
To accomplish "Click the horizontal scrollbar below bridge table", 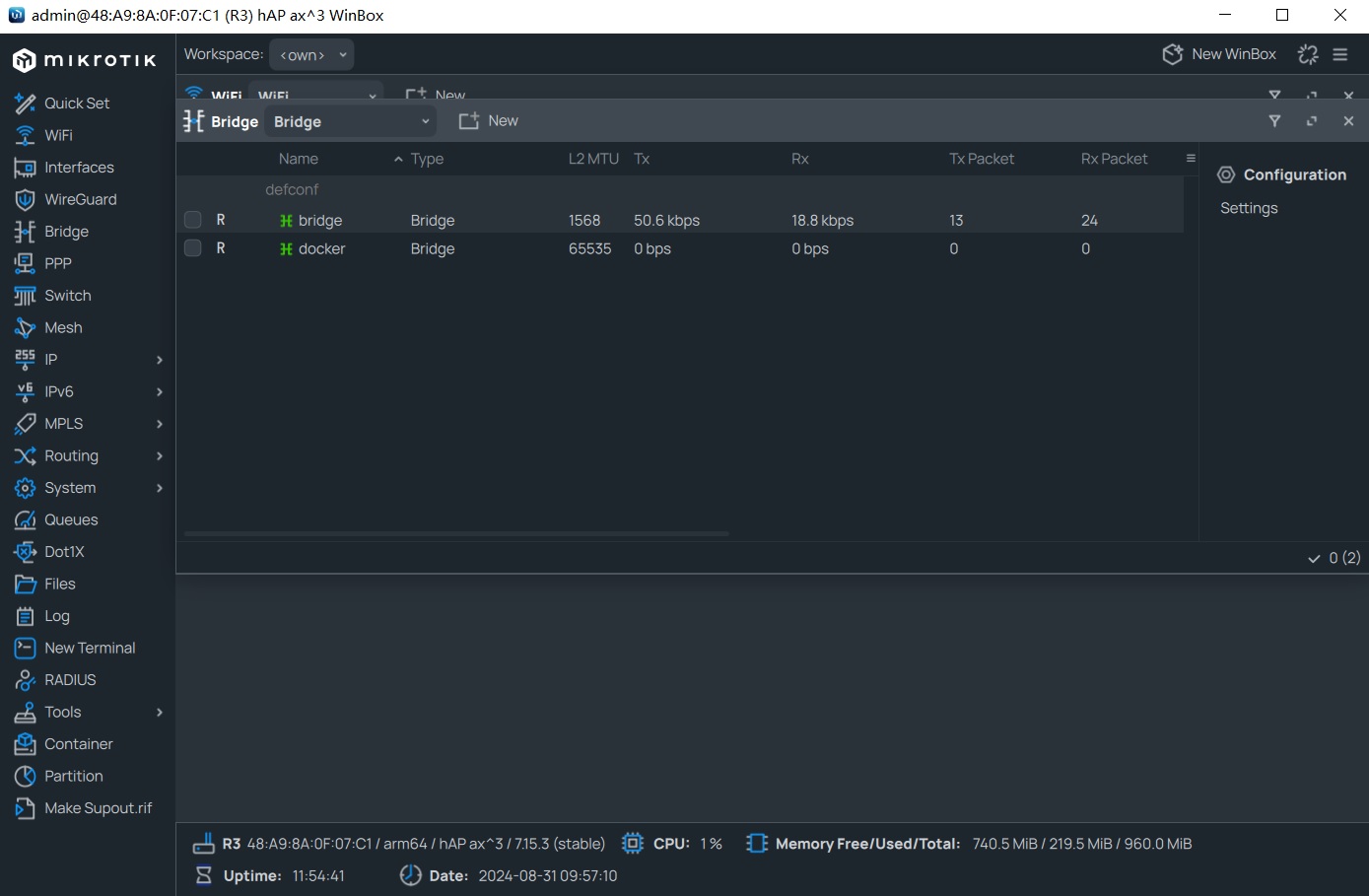I will tap(456, 533).
